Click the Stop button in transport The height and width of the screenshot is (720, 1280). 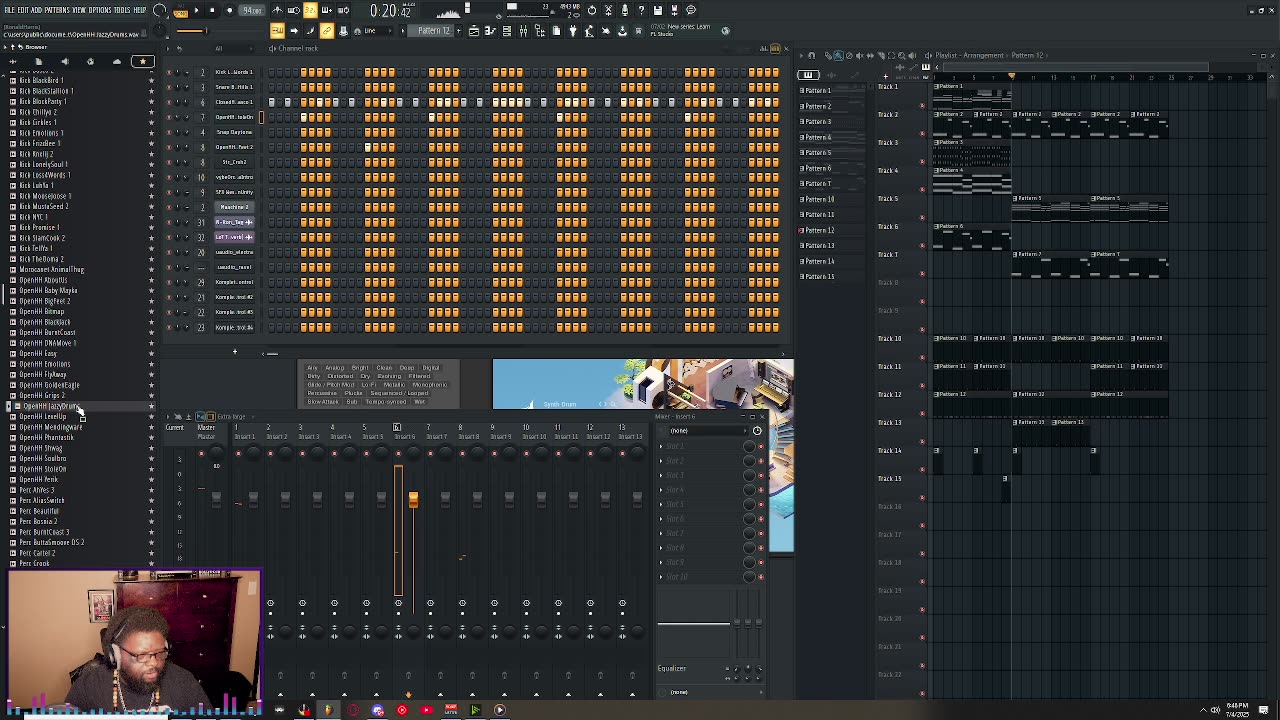point(212,11)
